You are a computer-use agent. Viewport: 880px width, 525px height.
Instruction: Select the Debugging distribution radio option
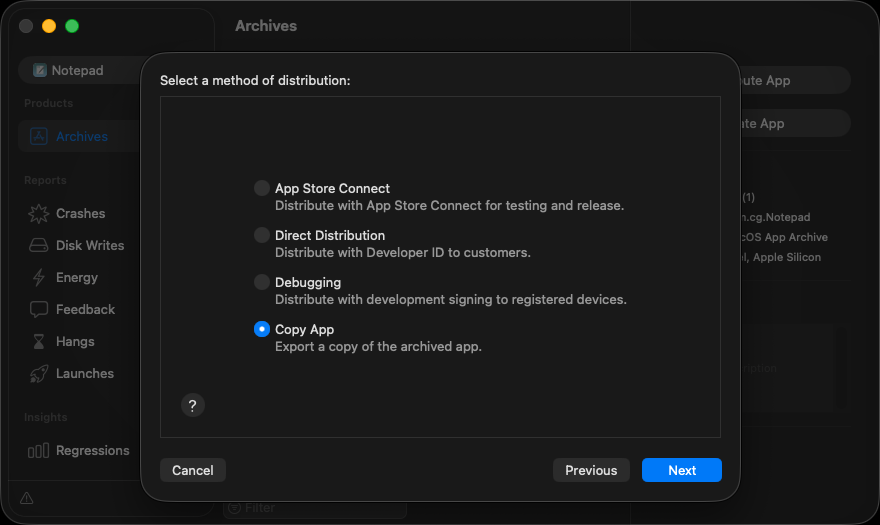(x=262, y=282)
